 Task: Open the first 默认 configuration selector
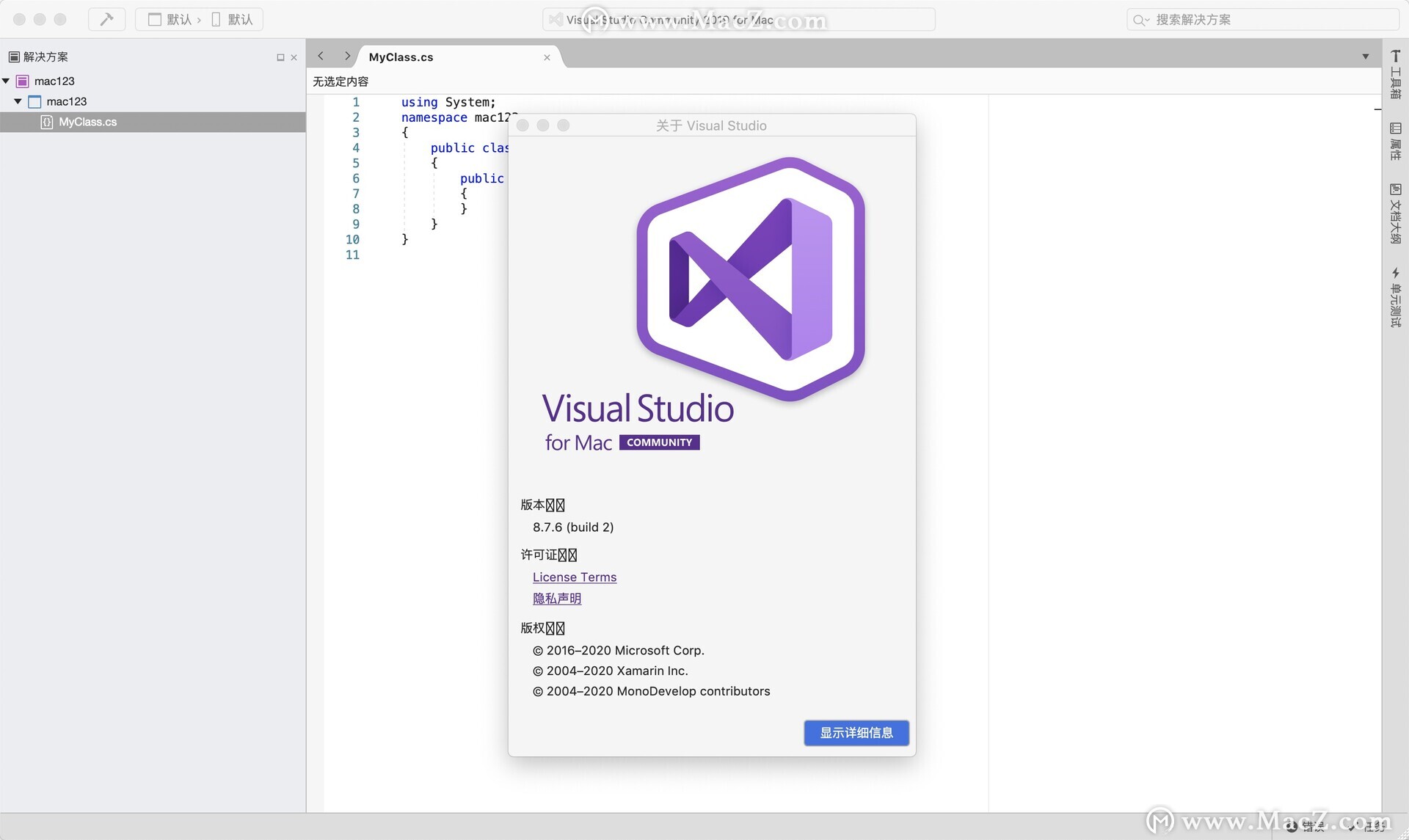click(x=170, y=19)
